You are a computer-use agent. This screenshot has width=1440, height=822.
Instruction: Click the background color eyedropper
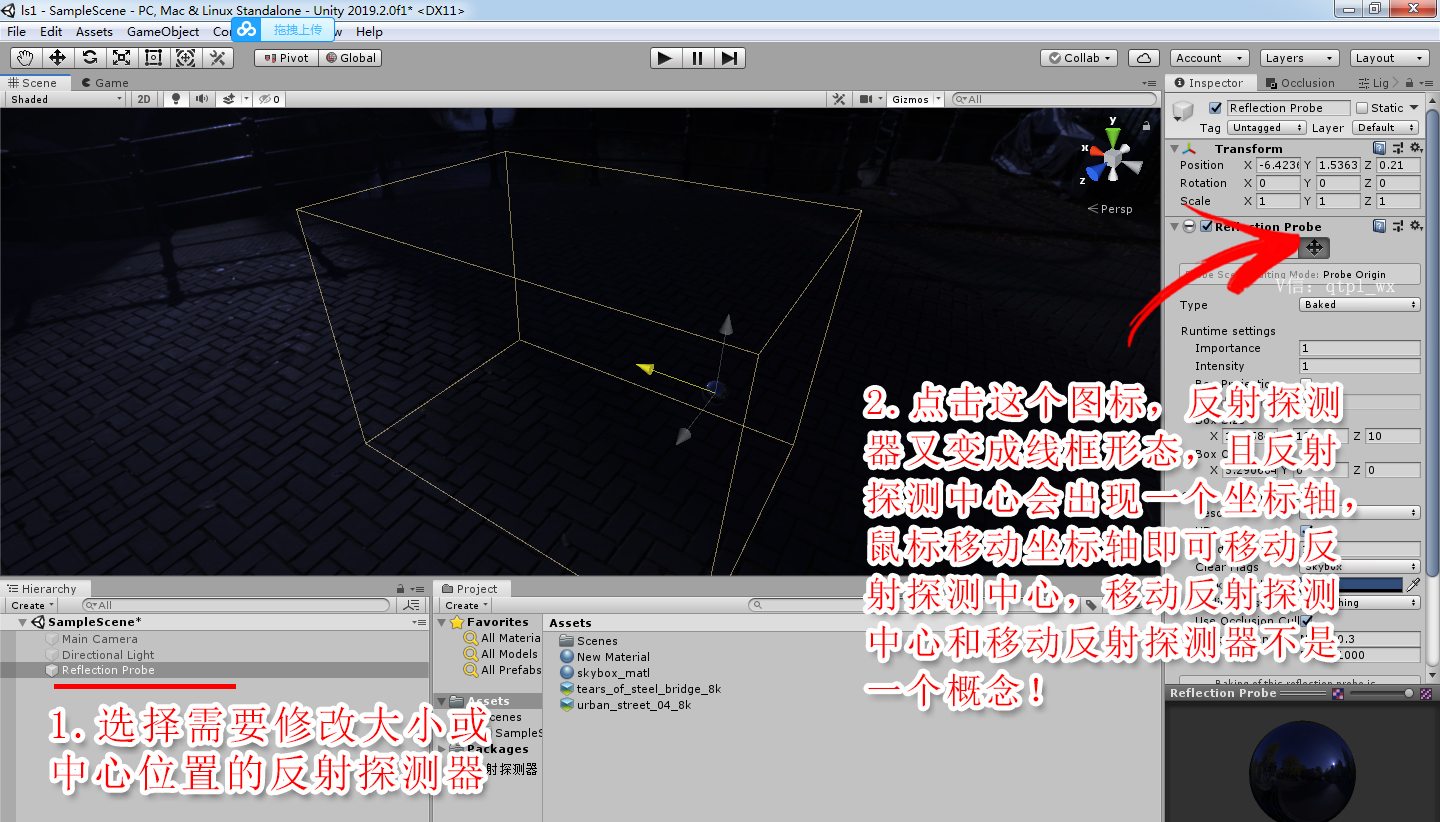(x=1414, y=584)
